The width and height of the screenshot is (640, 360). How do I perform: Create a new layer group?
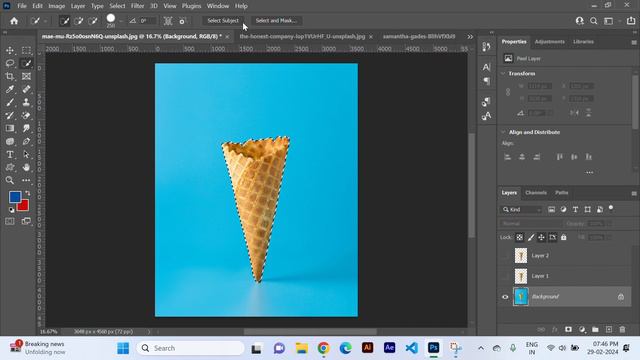click(x=595, y=329)
